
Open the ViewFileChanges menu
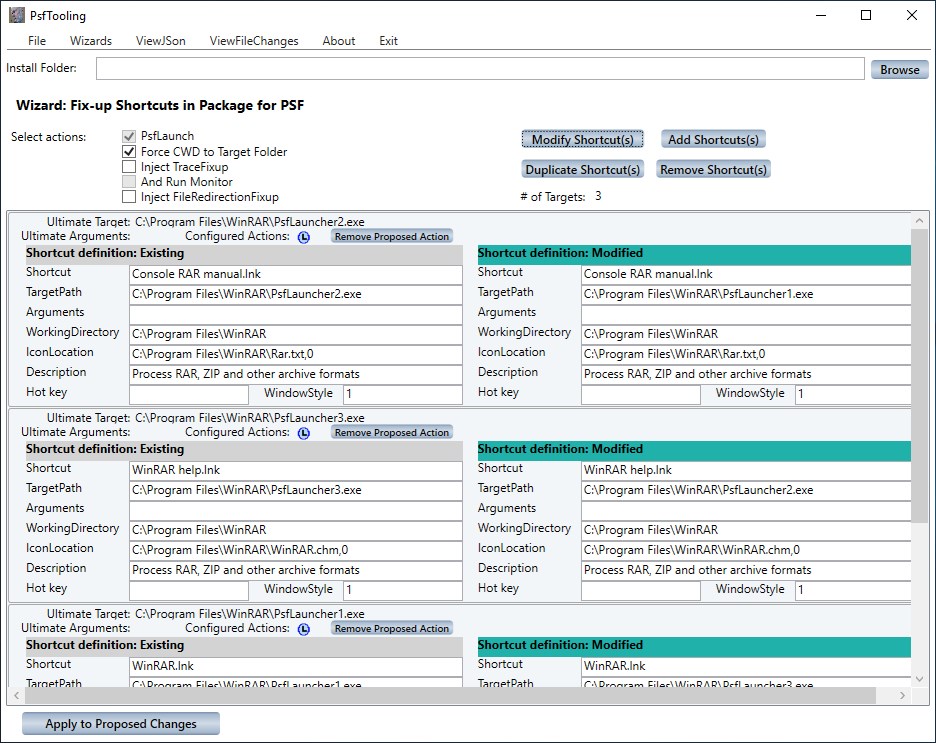click(x=254, y=41)
